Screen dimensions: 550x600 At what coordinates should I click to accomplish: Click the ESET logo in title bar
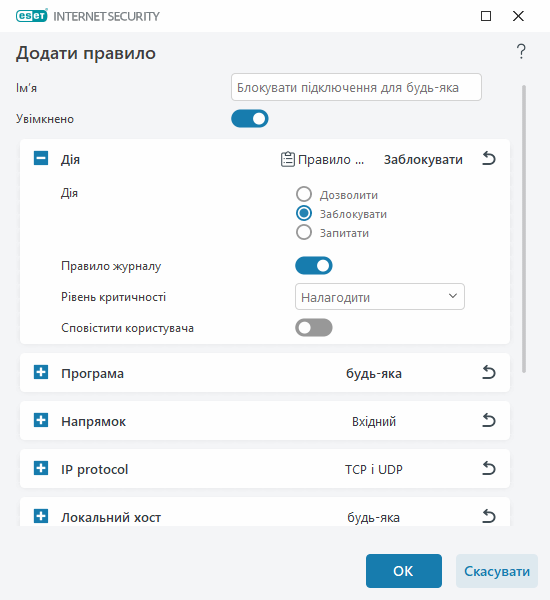click(32, 16)
